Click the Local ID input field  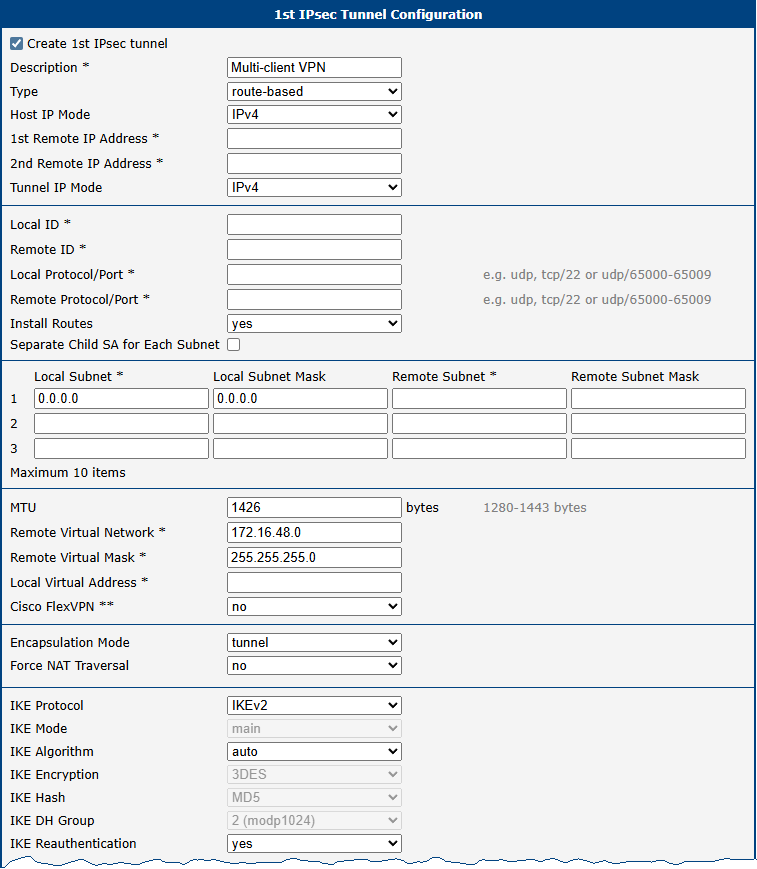(x=314, y=224)
